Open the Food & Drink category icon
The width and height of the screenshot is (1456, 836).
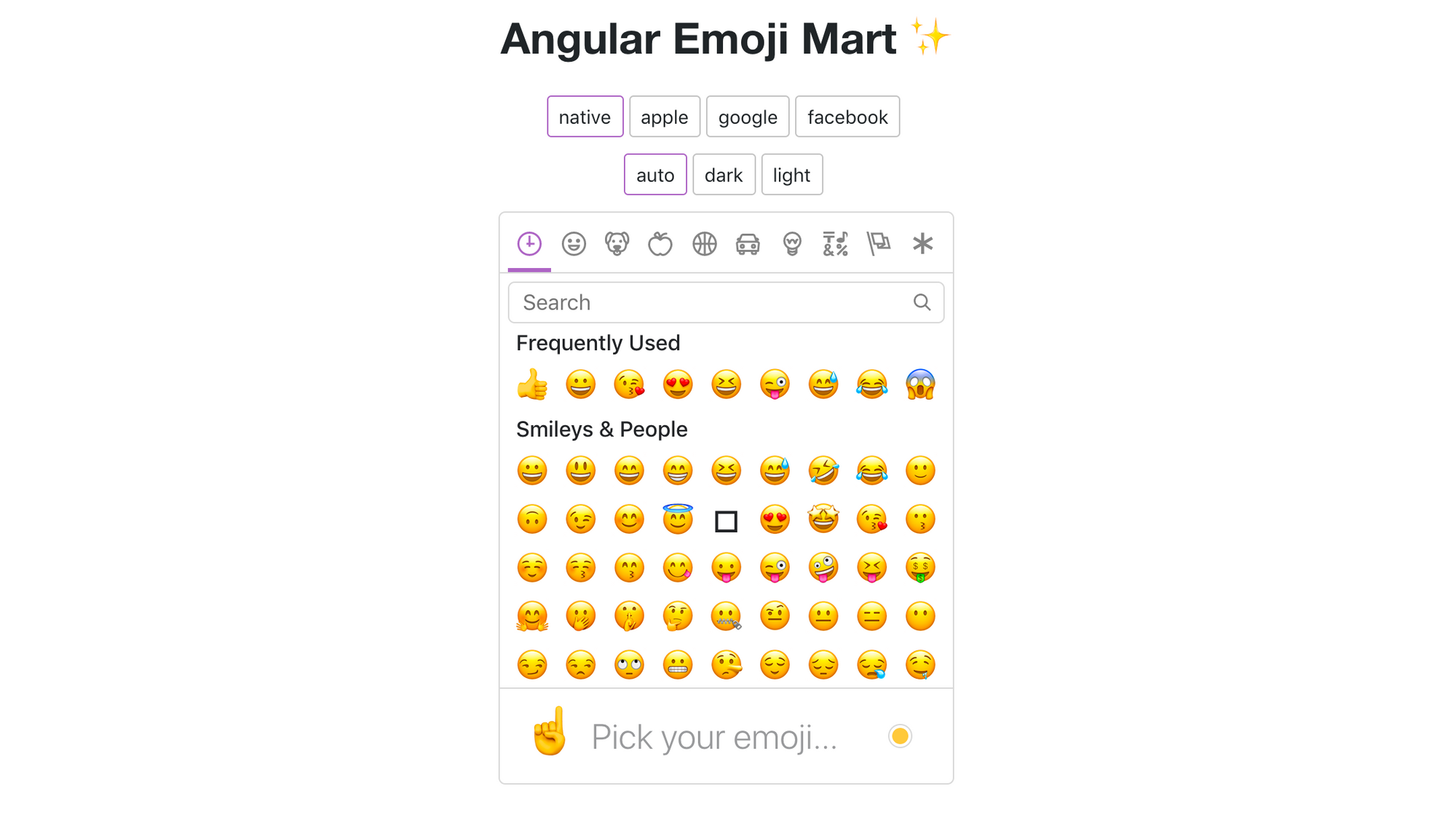[x=660, y=243]
